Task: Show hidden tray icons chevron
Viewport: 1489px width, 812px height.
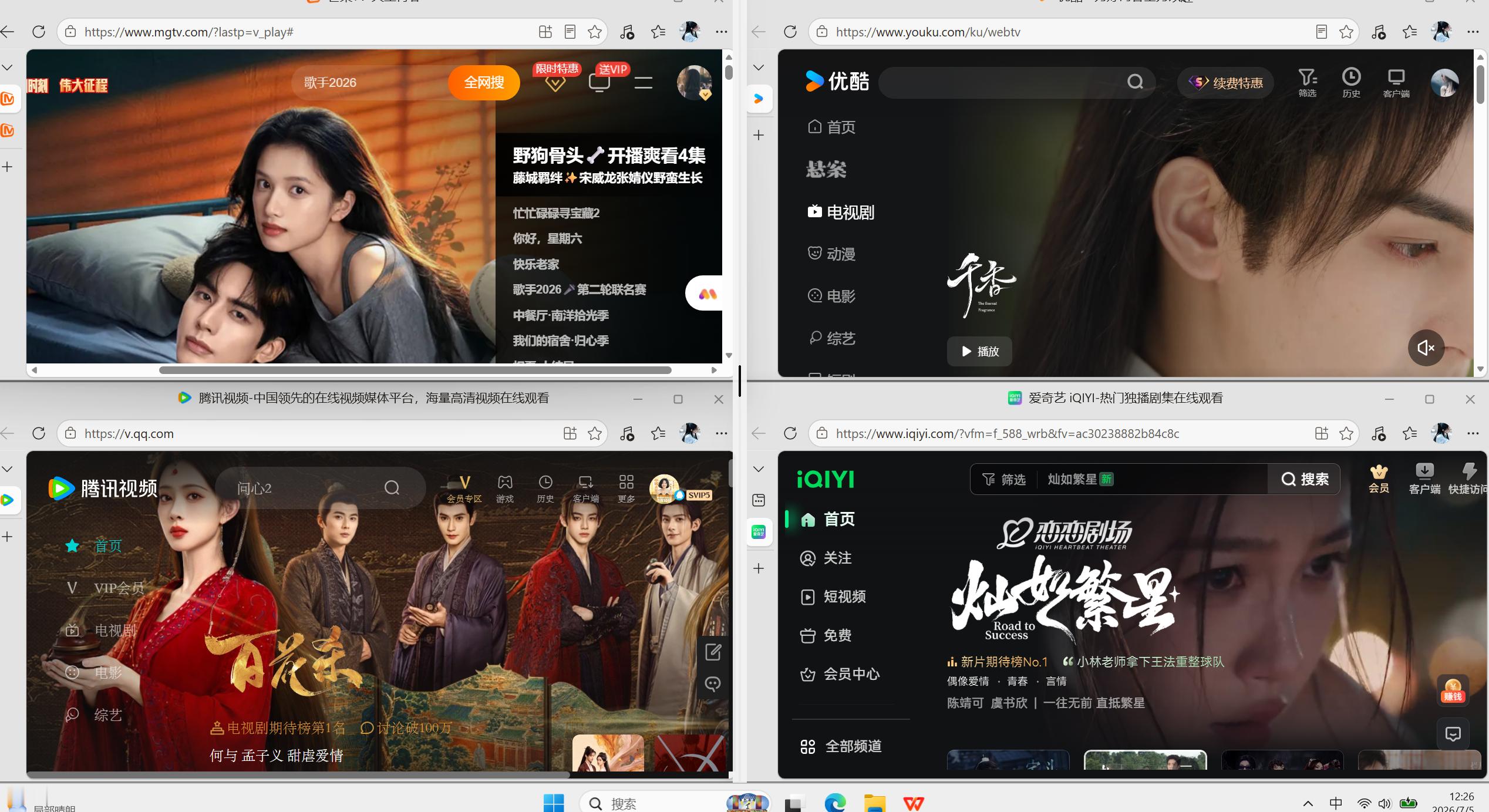Action: (1308, 803)
